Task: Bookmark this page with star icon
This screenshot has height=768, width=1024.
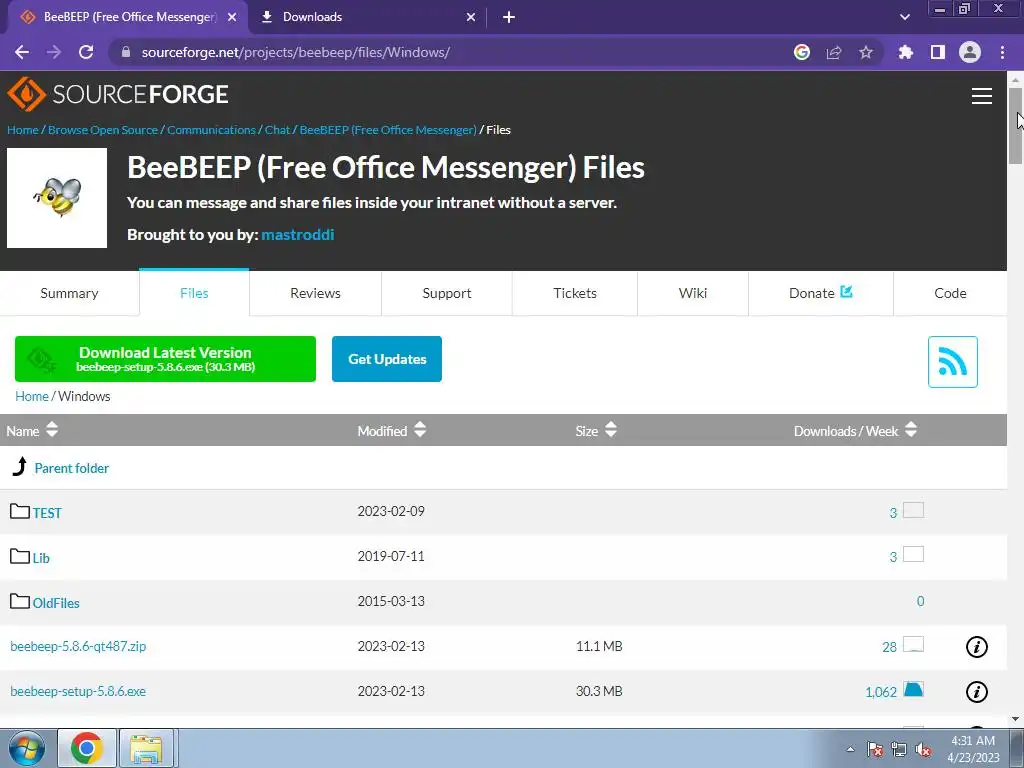Action: pos(866,52)
